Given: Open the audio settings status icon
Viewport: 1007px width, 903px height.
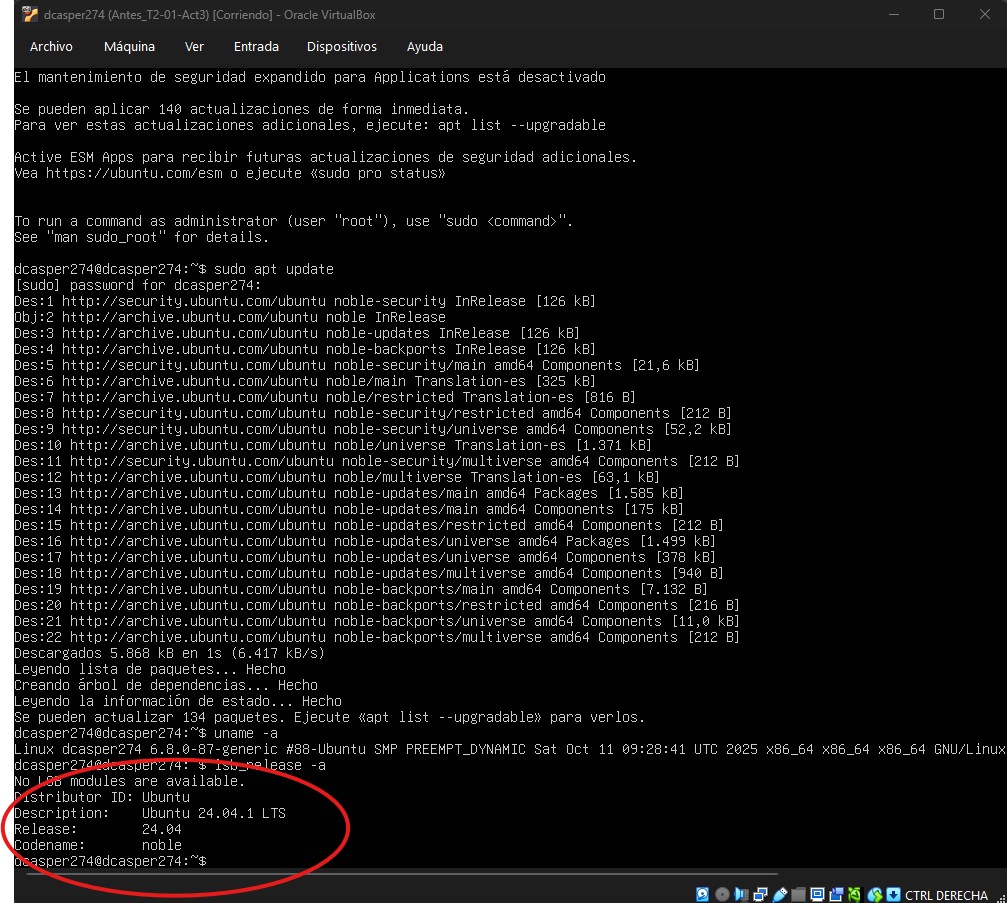Looking at the screenshot, I should coord(741,894).
